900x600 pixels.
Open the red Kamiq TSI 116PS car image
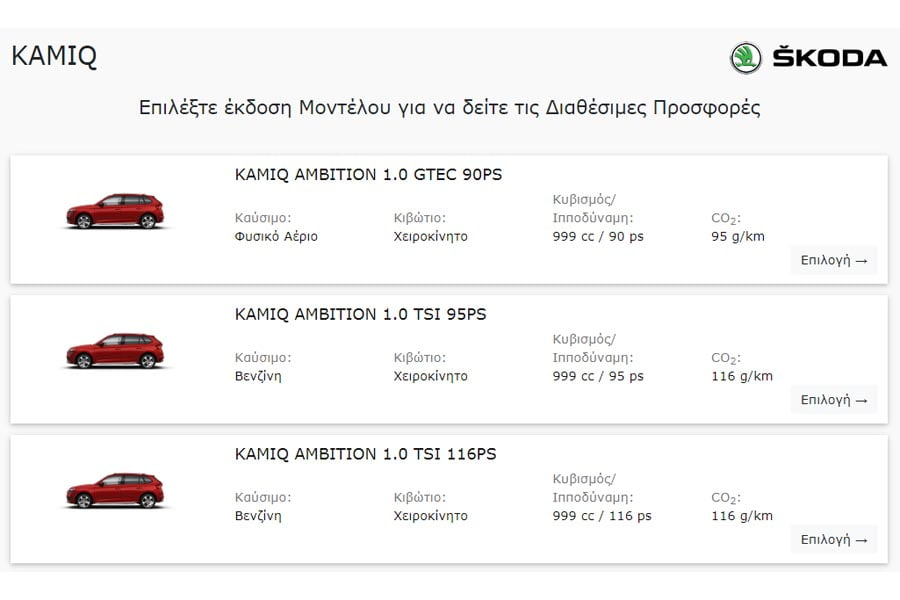(115, 491)
